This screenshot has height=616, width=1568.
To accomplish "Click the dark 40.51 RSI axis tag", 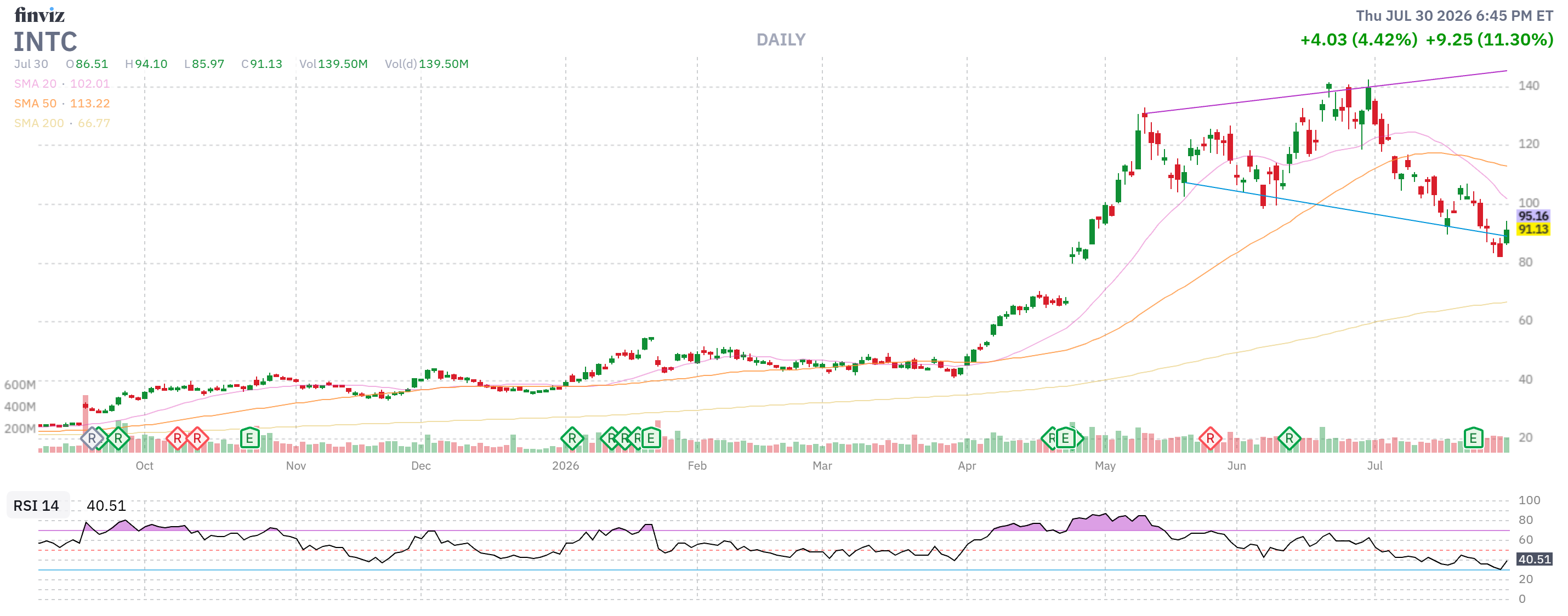I will click(1534, 560).
